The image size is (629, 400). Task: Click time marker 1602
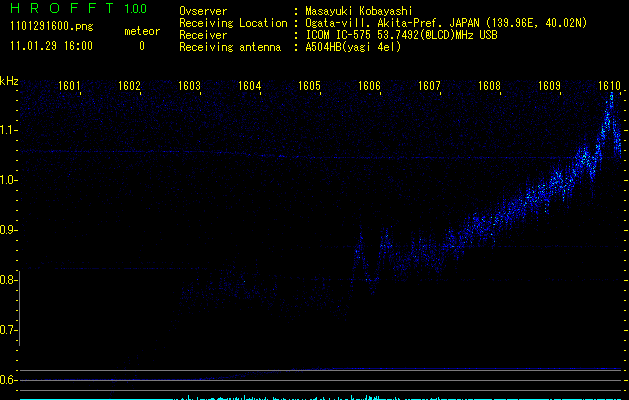pos(129,86)
